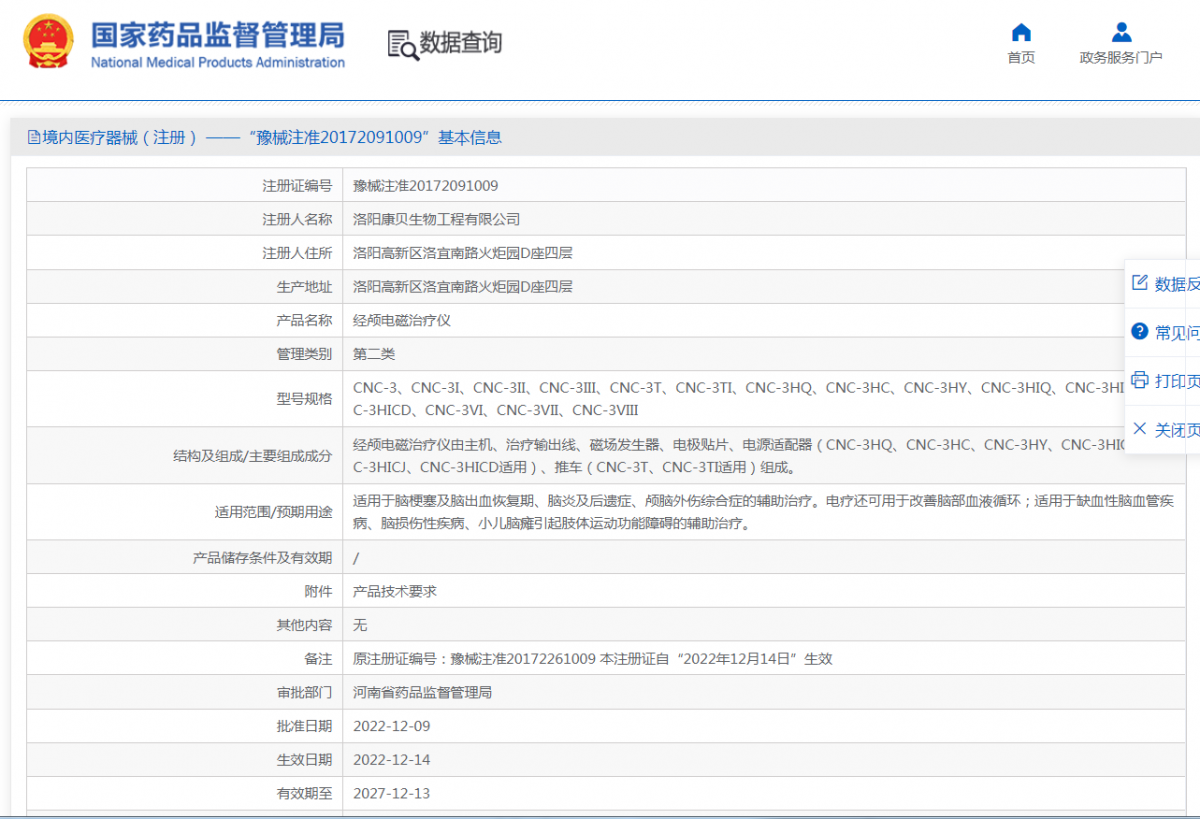Viewport: 1200px width, 819px height.
Task: Click the 政务服务门户 text label
Action: (1121, 58)
